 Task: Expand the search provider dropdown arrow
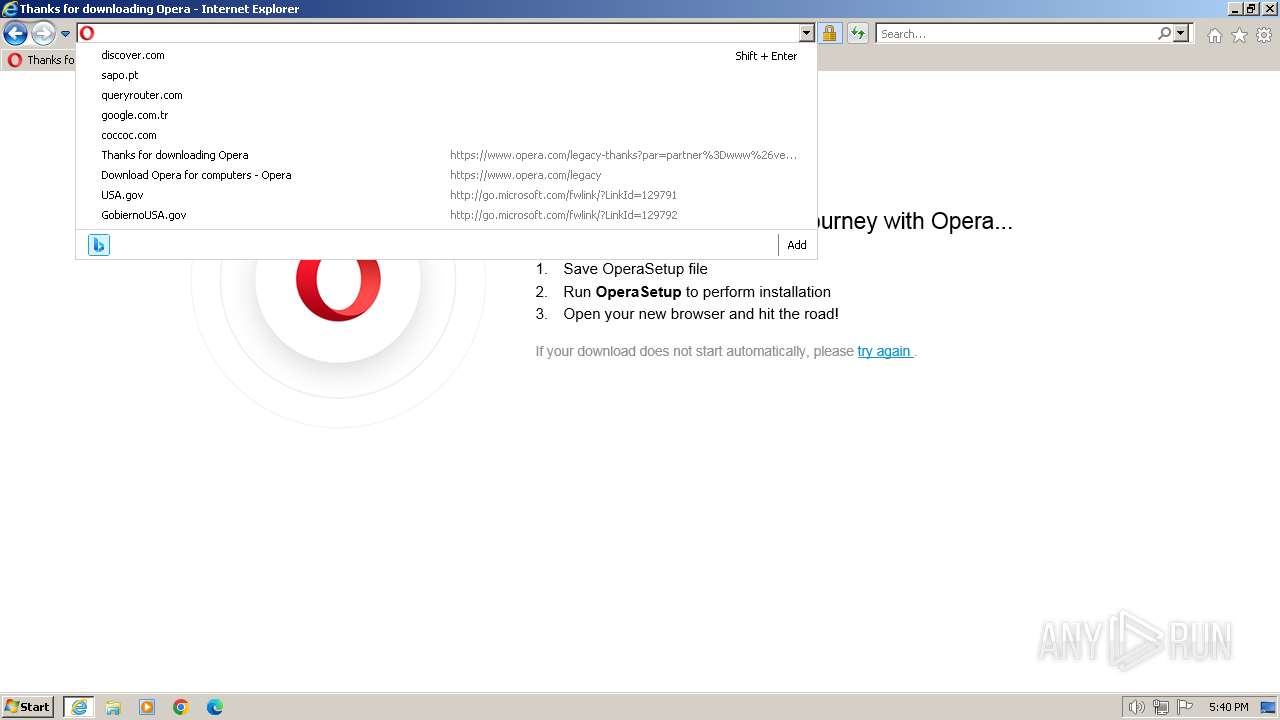tap(1181, 33)
